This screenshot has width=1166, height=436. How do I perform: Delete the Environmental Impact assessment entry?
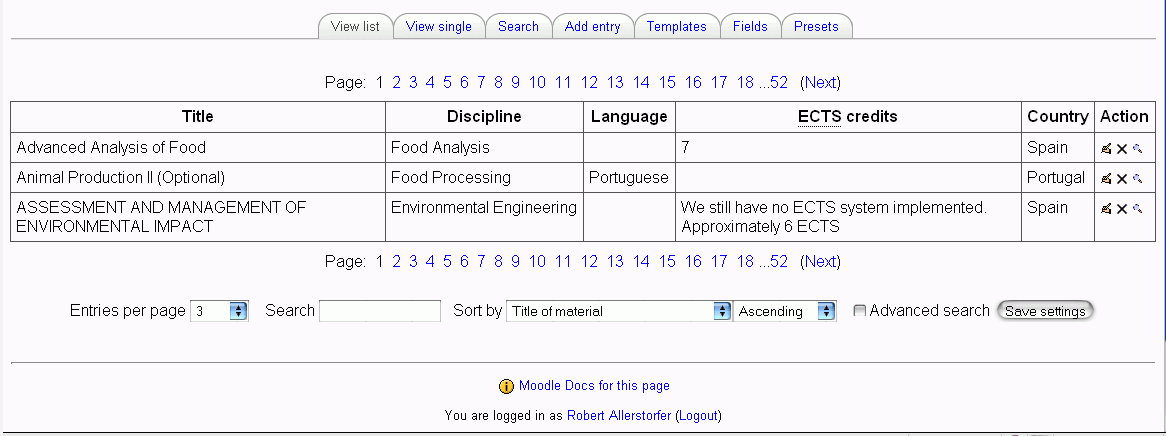[x=1122, y=209]
